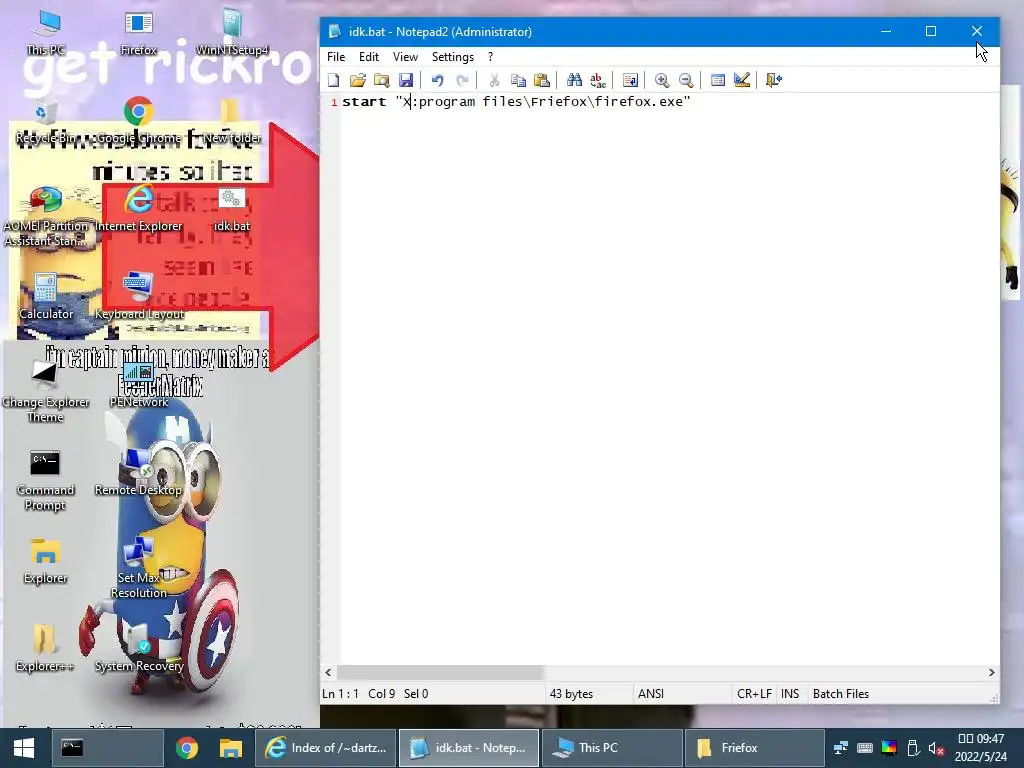1024x768 pixels.
Task: Select the idk.bat desktop icon
Action: (x=232, y=209)
